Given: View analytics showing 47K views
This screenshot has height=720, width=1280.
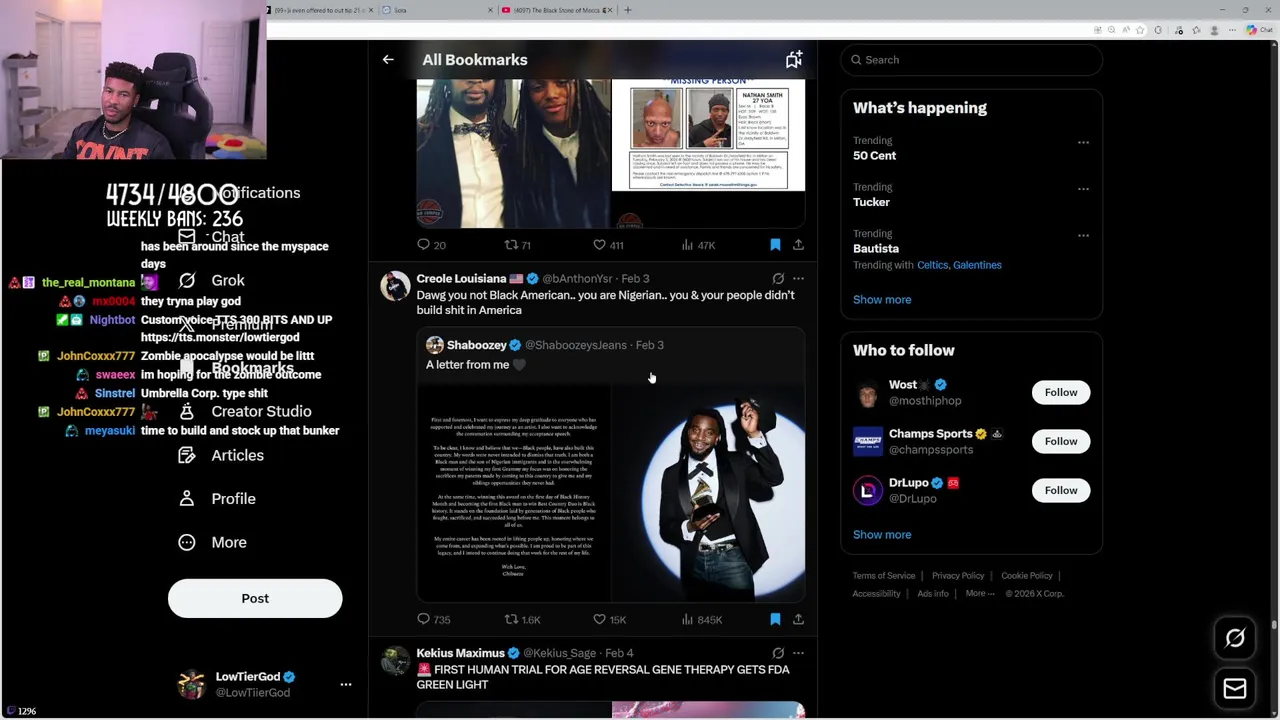Looking at the screenshot, I should coord(698,245).
